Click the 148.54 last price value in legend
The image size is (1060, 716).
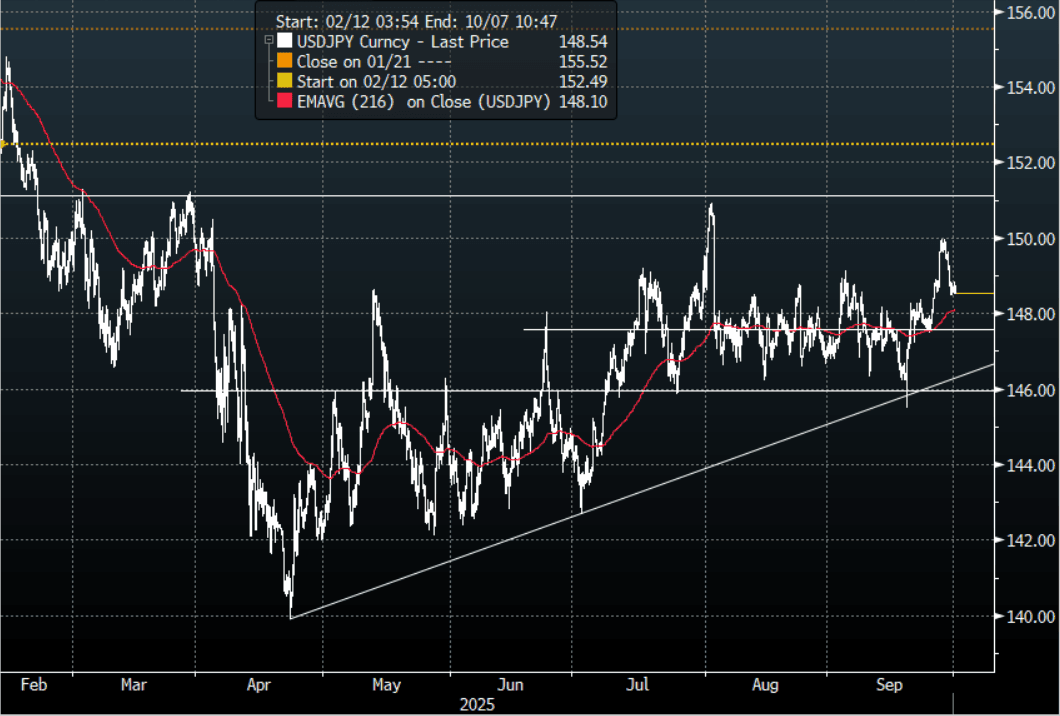586,42
